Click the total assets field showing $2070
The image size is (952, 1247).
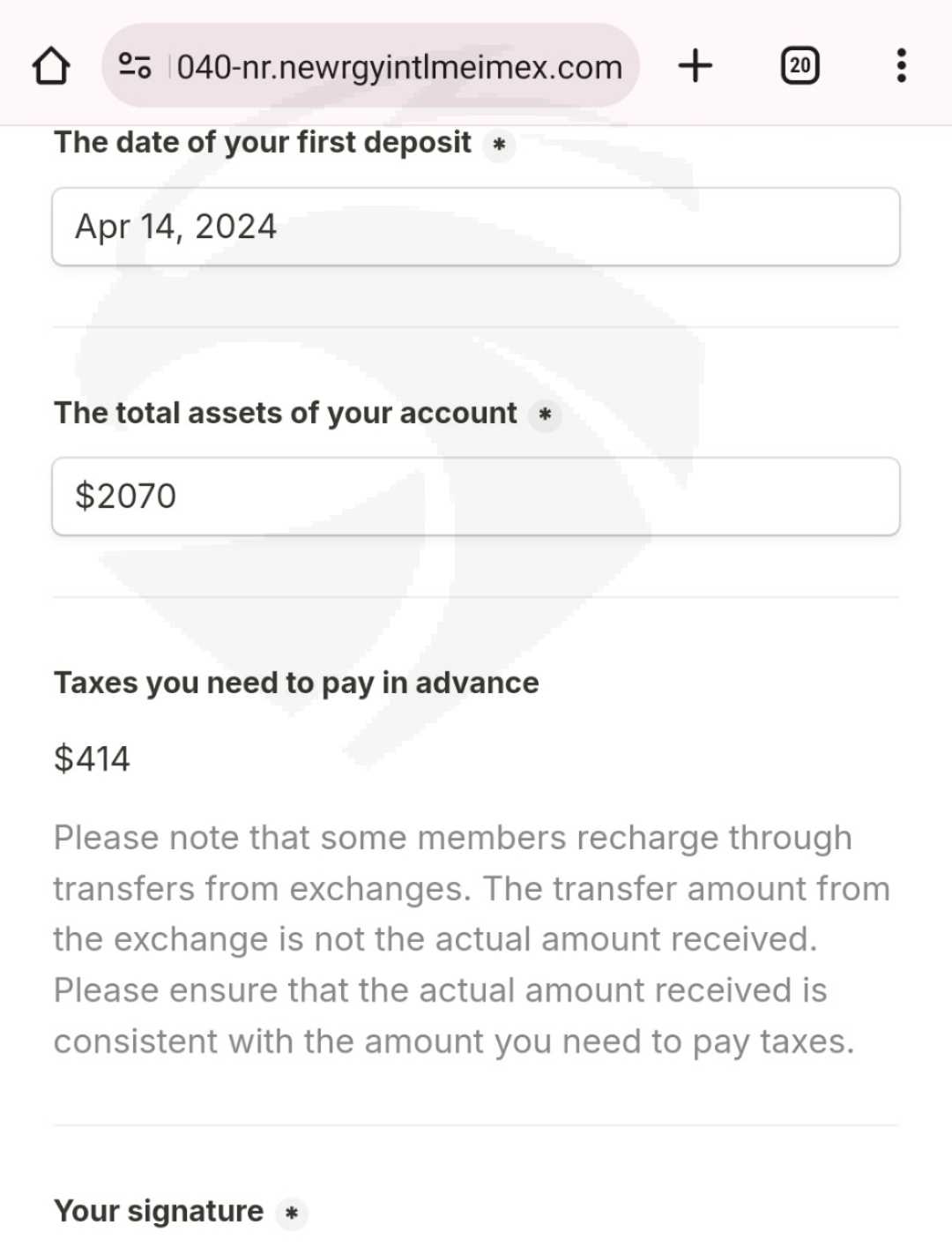476,497
